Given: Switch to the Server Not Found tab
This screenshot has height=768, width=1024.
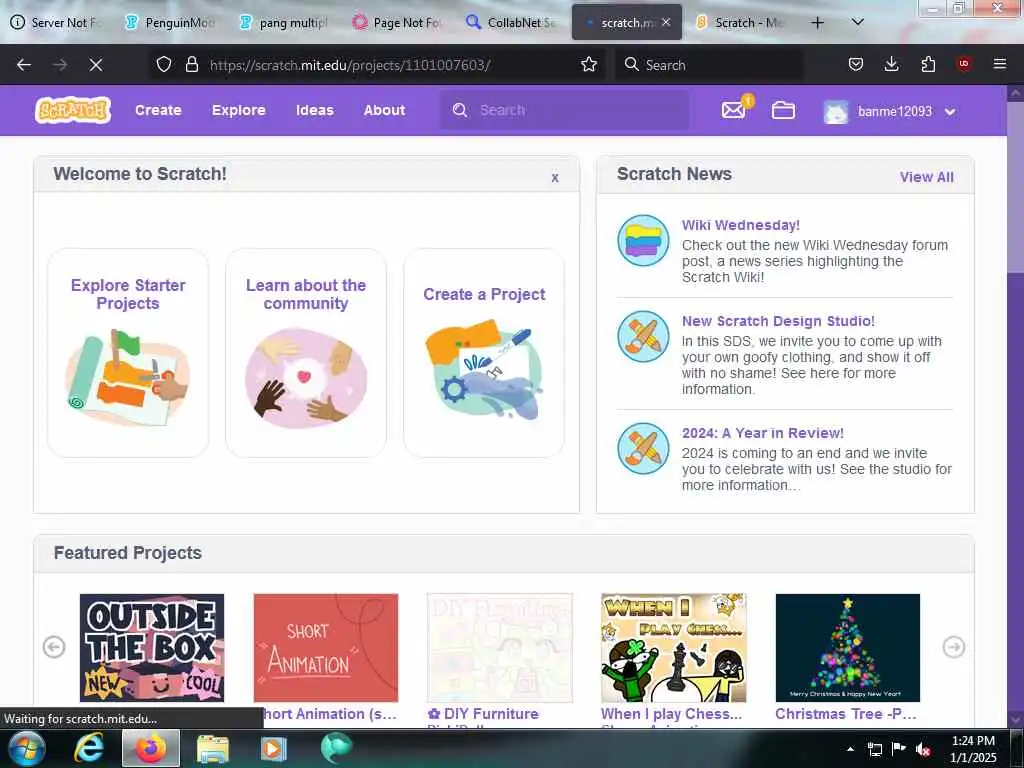Looking at the screenshot, I should [x=56, y=22].
